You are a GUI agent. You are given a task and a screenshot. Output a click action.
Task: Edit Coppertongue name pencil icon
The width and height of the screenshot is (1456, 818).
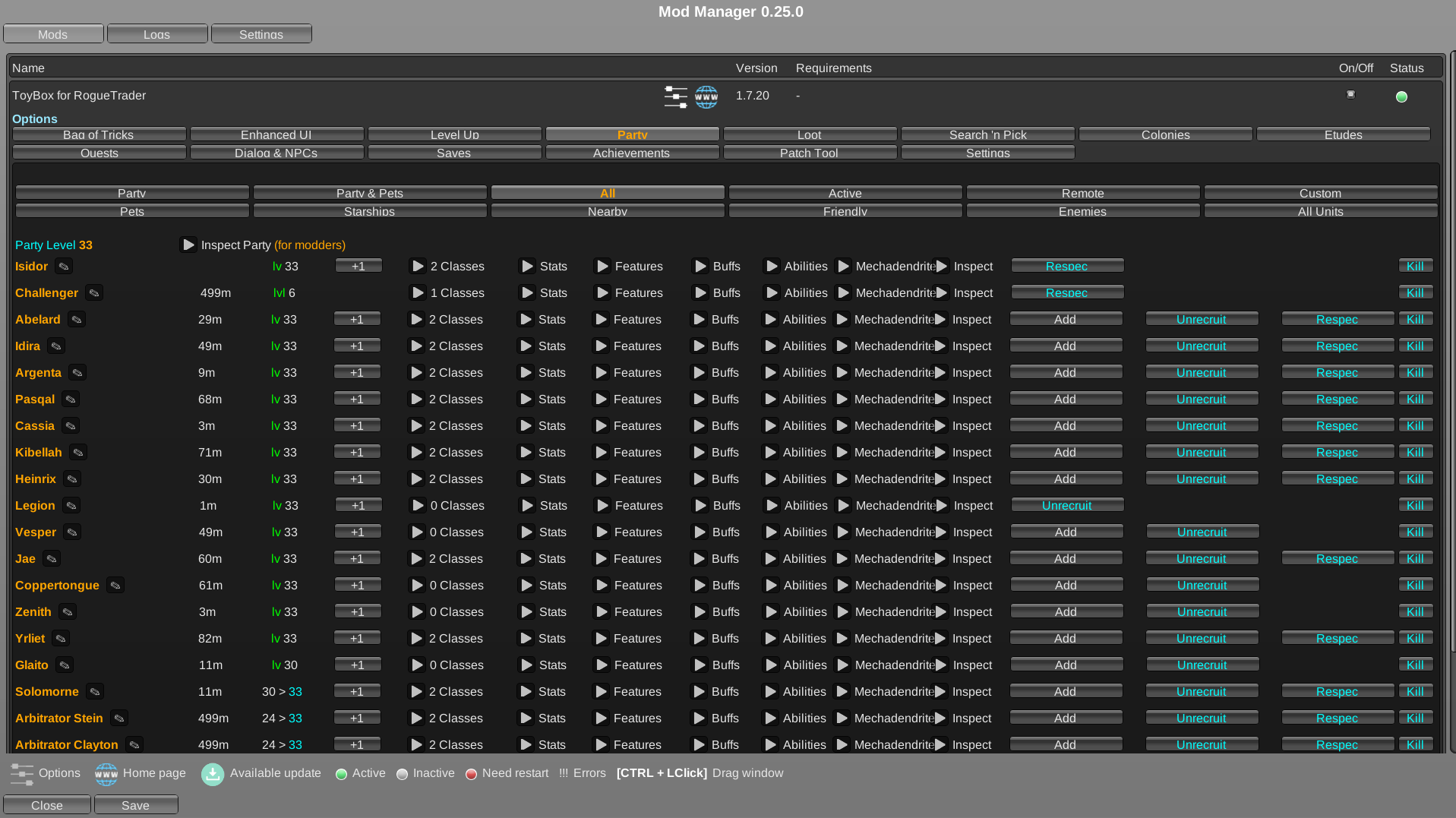click(x=115, y=586)
